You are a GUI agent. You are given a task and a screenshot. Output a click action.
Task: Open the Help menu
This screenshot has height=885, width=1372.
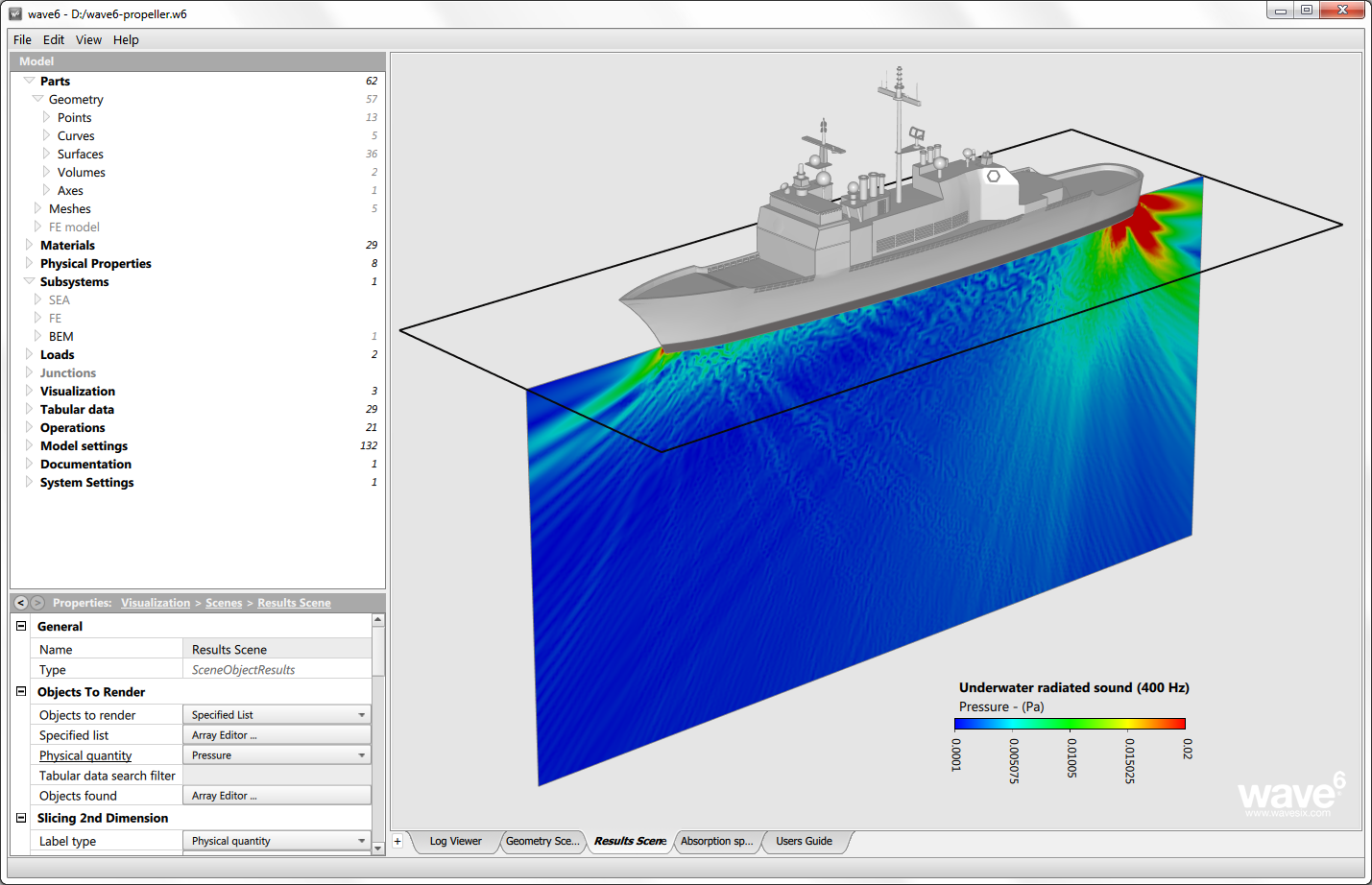(126, 39)
